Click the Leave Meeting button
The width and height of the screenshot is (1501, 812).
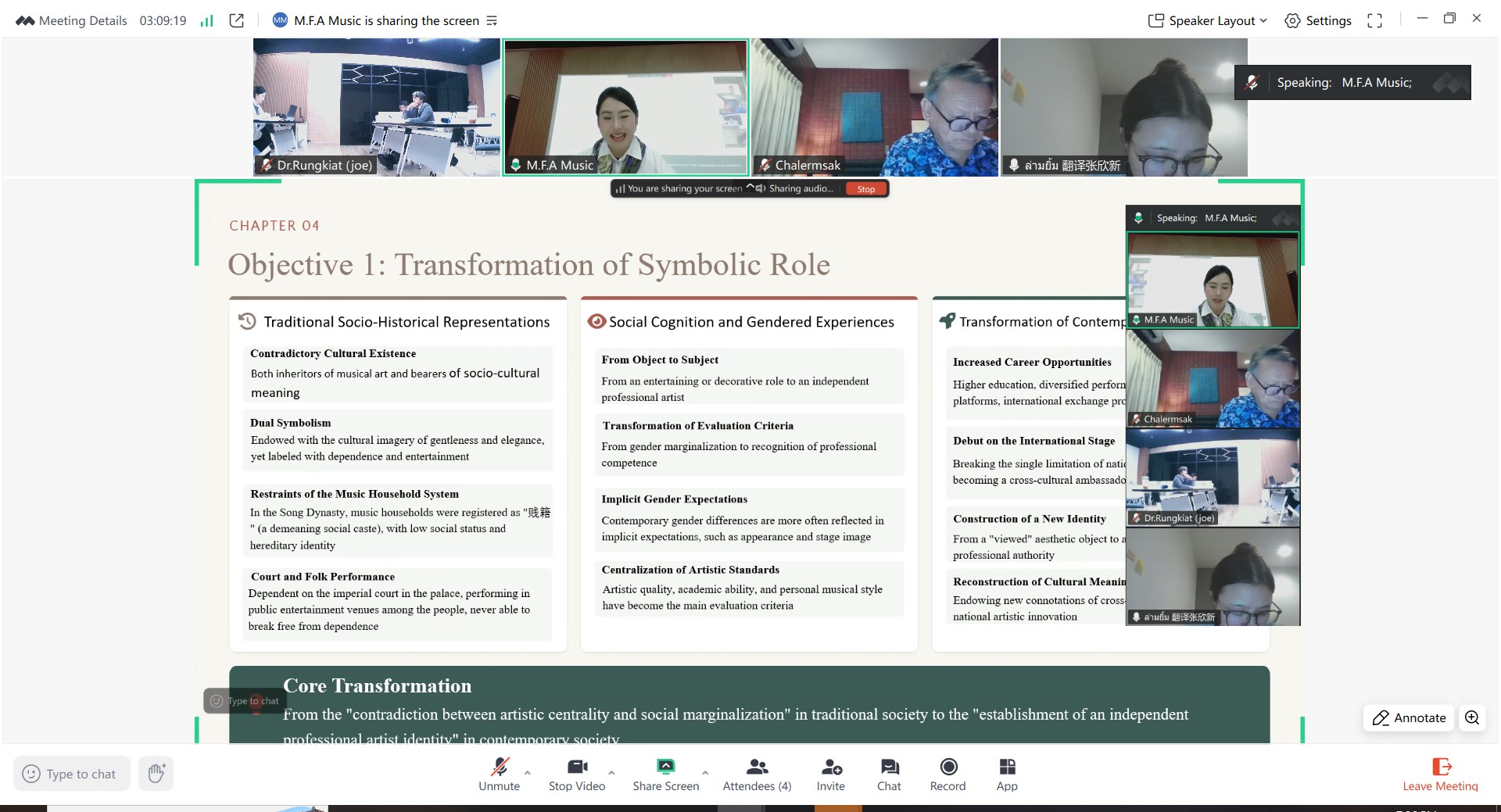pos(1440,774)
